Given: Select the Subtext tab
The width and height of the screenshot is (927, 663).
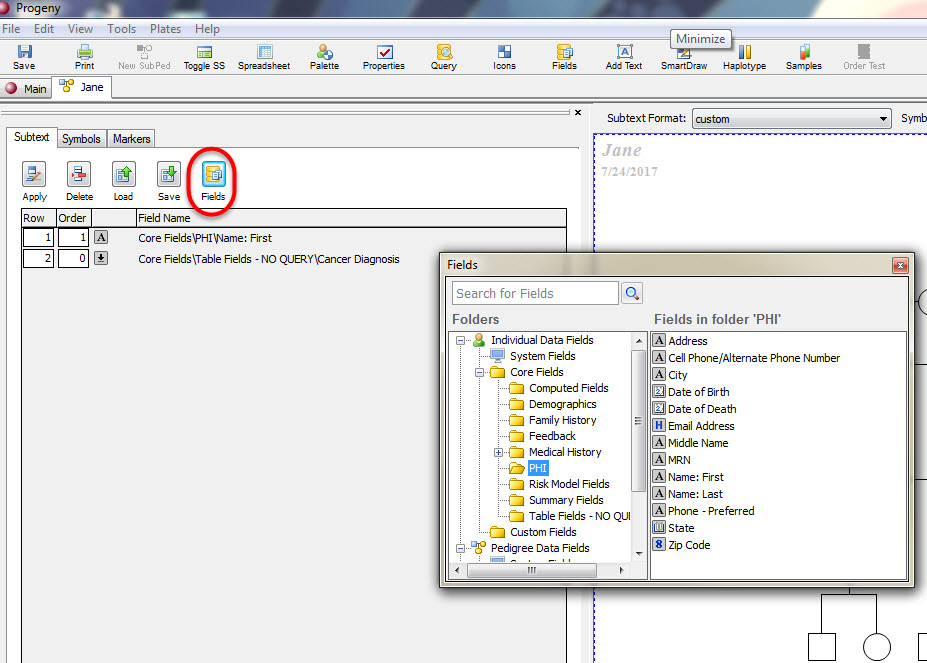Looking at the screenshot, I should pyautogui.click(x=31, y=137).
